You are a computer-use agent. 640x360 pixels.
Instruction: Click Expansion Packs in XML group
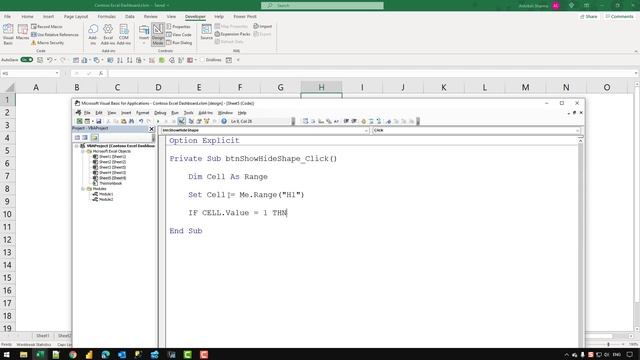tap(232, 34)
